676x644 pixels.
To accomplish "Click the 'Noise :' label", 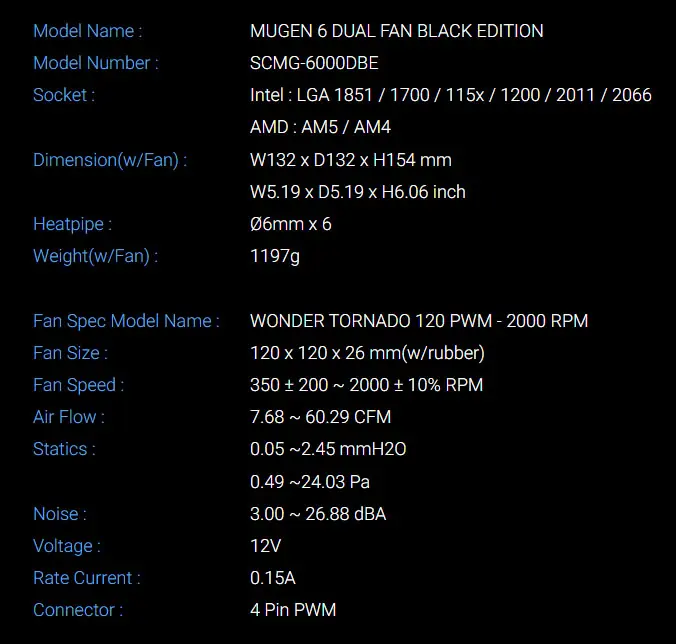I will (x=60, y=514).
